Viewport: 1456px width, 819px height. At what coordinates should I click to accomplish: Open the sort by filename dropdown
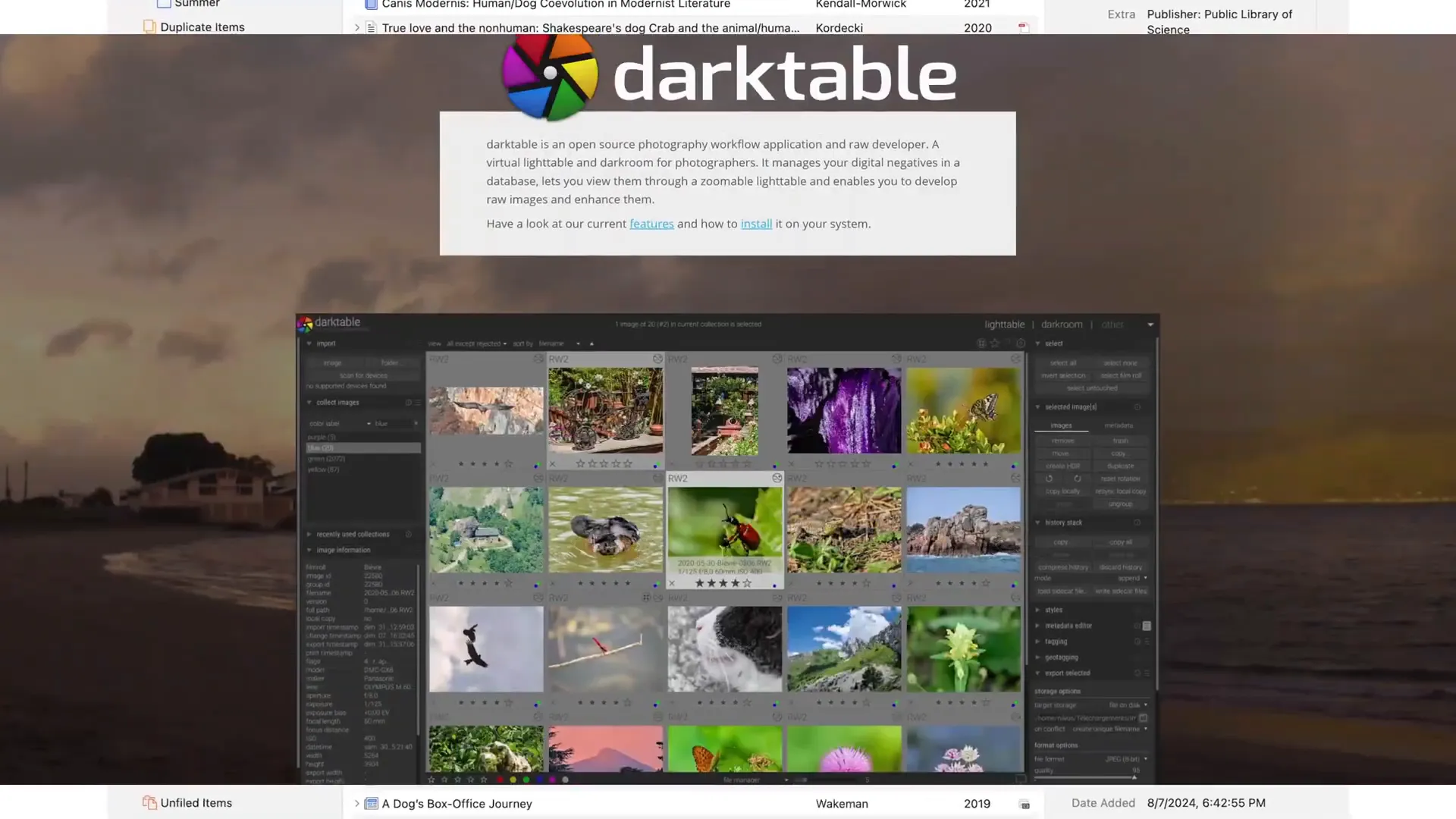560,344
